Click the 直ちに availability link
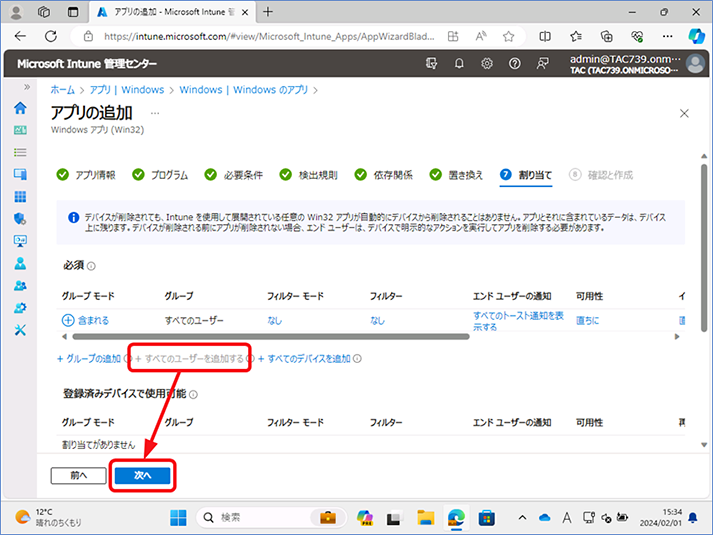 click(x=587, y=321)
